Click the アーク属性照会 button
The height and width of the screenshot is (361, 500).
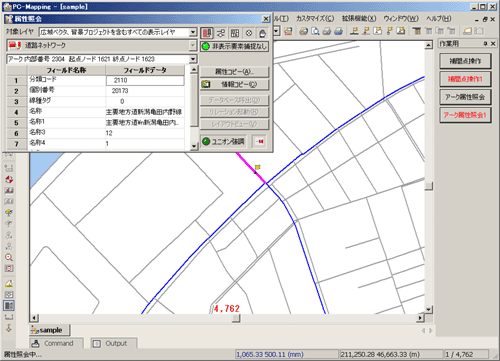click(465, 97)
